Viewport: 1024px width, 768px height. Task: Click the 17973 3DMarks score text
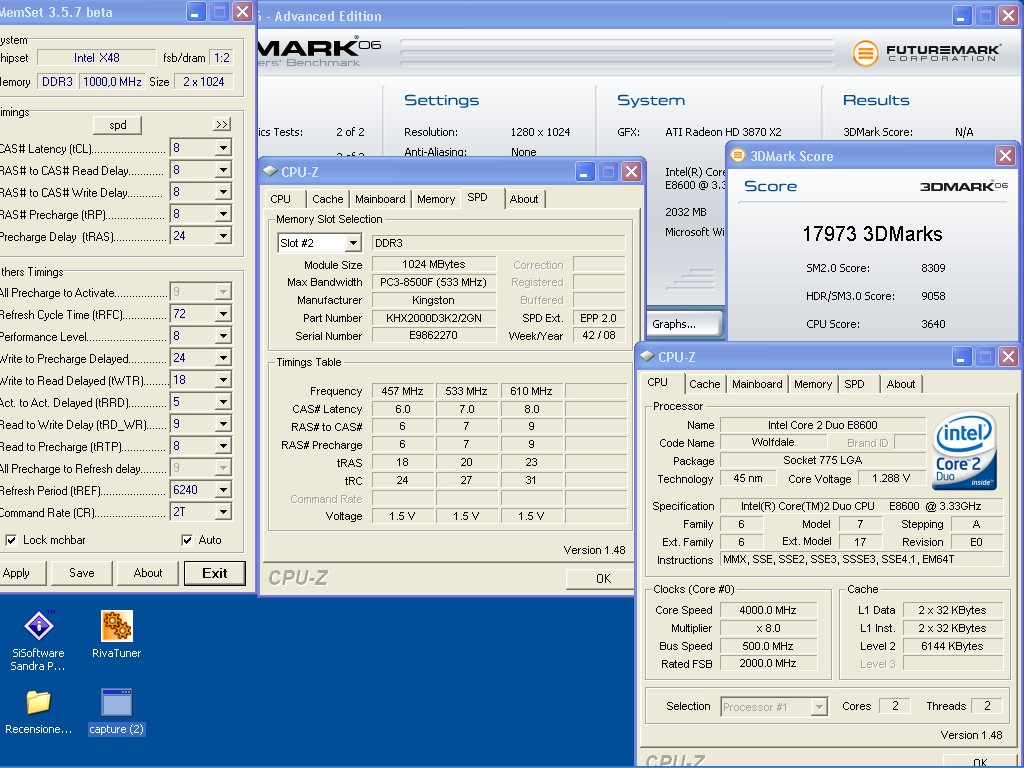click(872, 234)
